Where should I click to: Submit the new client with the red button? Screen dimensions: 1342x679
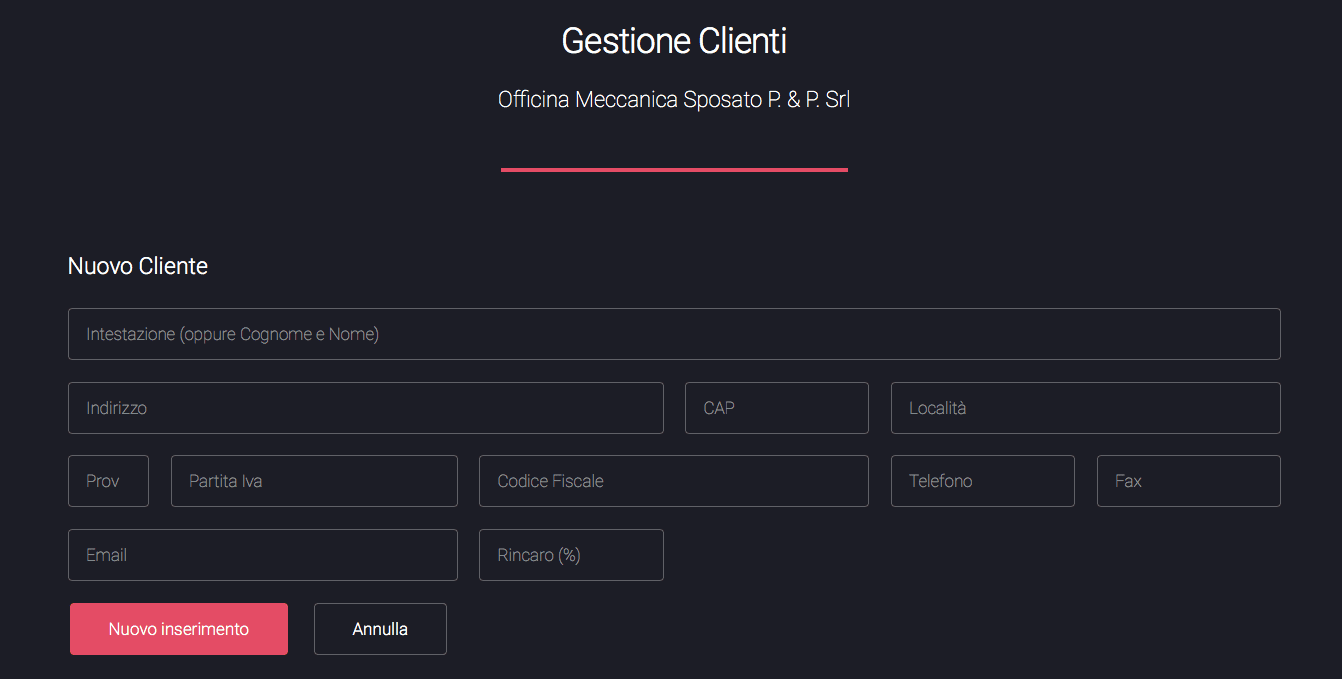[x=179, y=629]
